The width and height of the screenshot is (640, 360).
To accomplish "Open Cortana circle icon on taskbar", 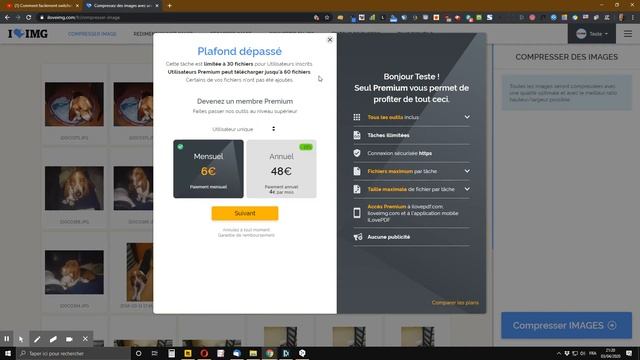I will click(x=138, y=353).
